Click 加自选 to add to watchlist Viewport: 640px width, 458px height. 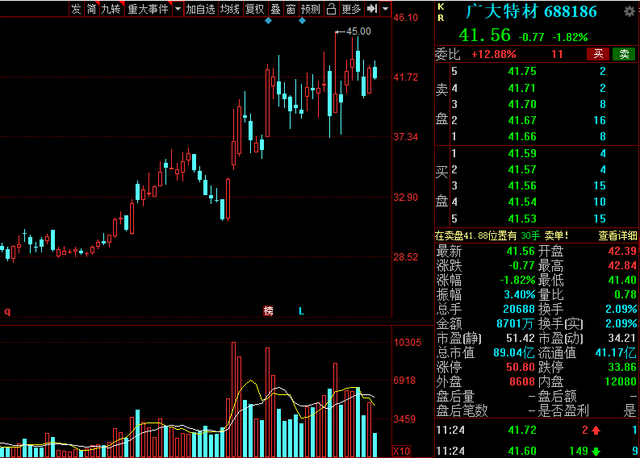point(200,9)
